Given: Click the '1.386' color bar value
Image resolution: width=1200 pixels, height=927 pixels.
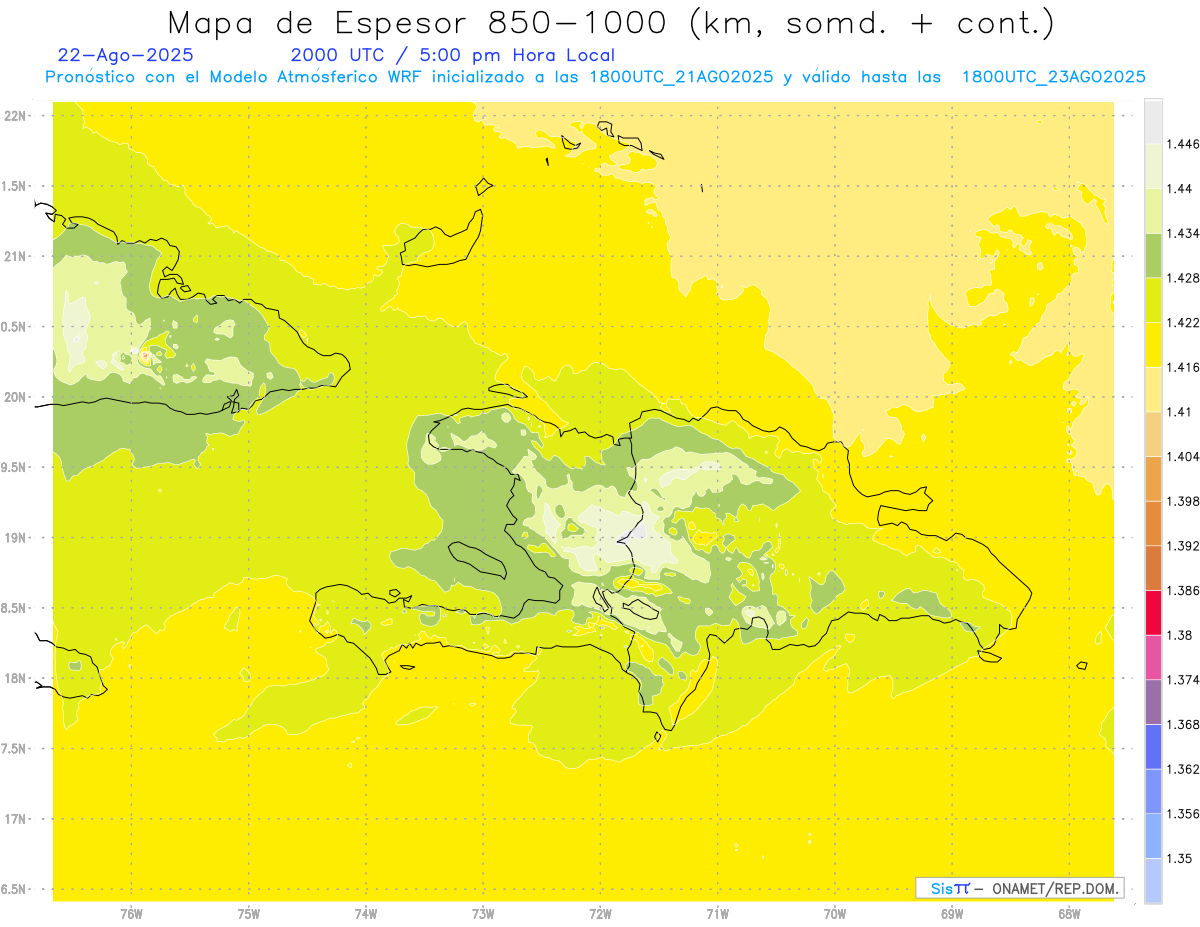Looking at the screenshot, I should coord(1183,591).
